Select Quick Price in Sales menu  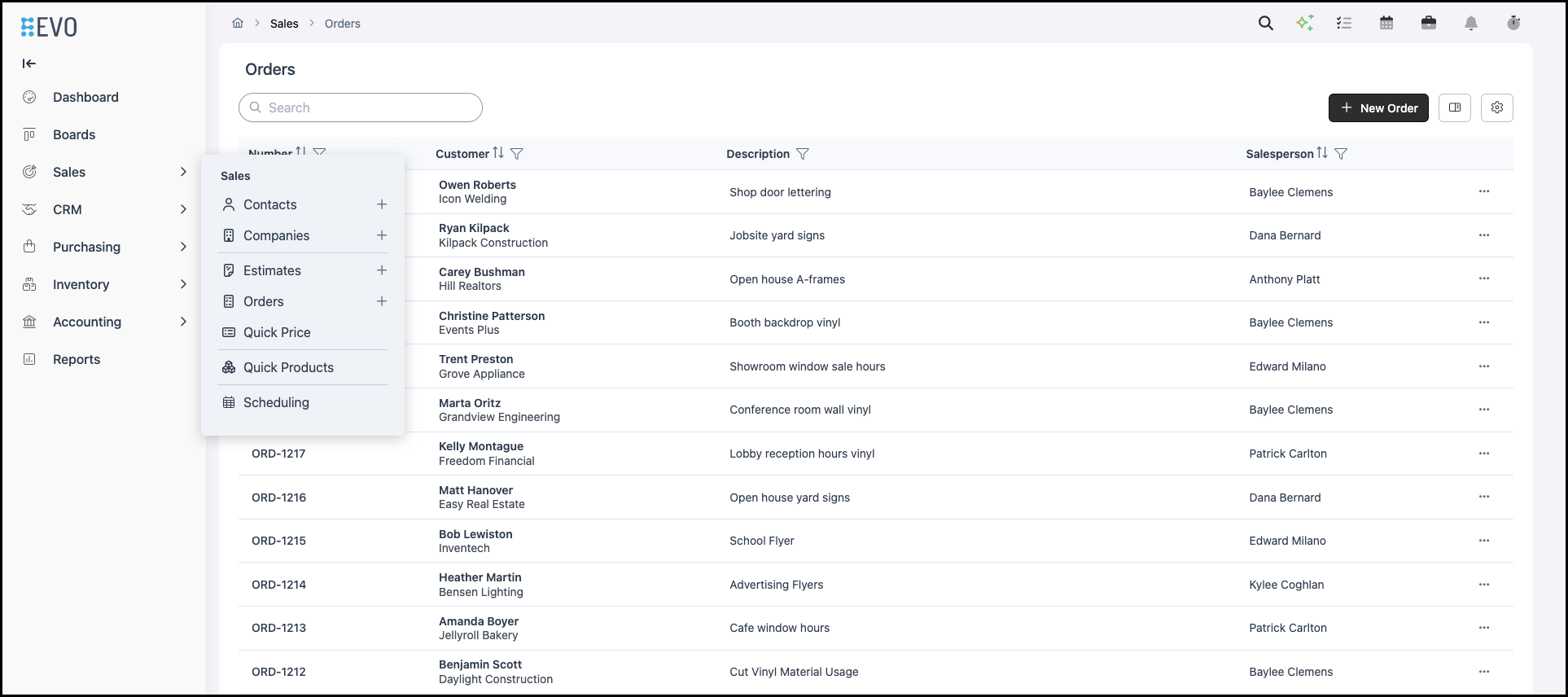tap(277, 332)
